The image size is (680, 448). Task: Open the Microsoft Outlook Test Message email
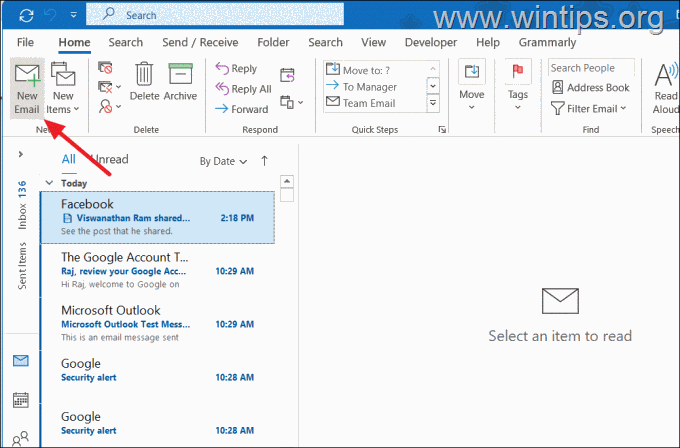pyautogui.click(x=157, y=324)
